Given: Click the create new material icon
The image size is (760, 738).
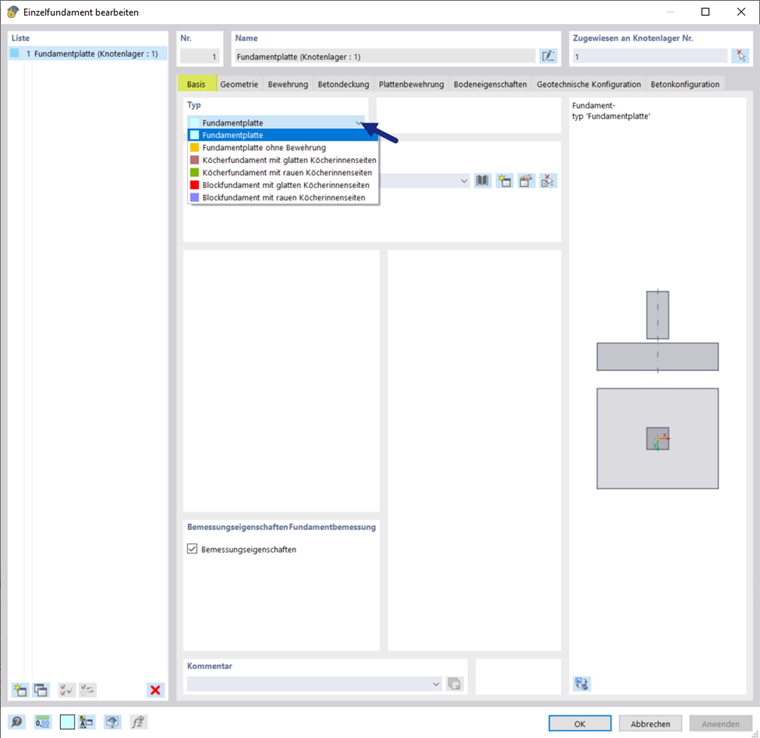Looking at the screenshot, I should tap(504, 181).
